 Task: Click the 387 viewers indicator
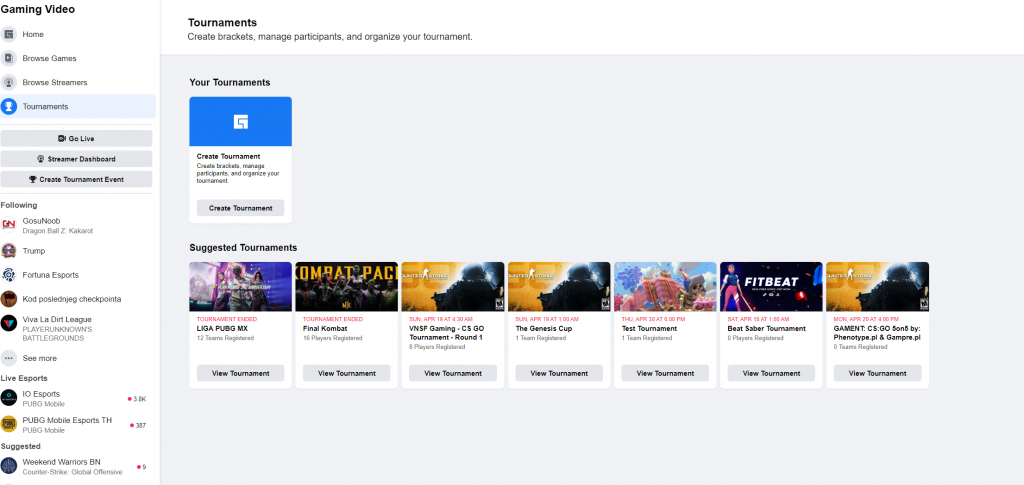click(138, 426)
